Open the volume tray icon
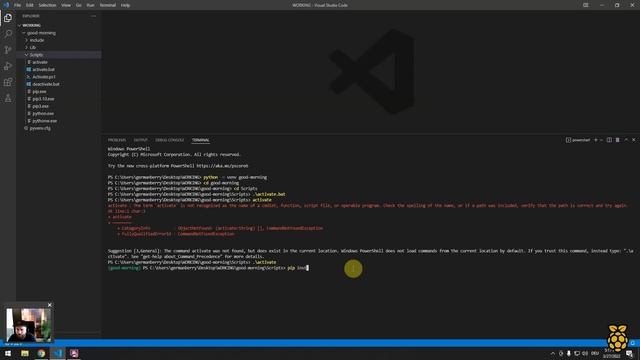The image size is (640, 360). 585,353
